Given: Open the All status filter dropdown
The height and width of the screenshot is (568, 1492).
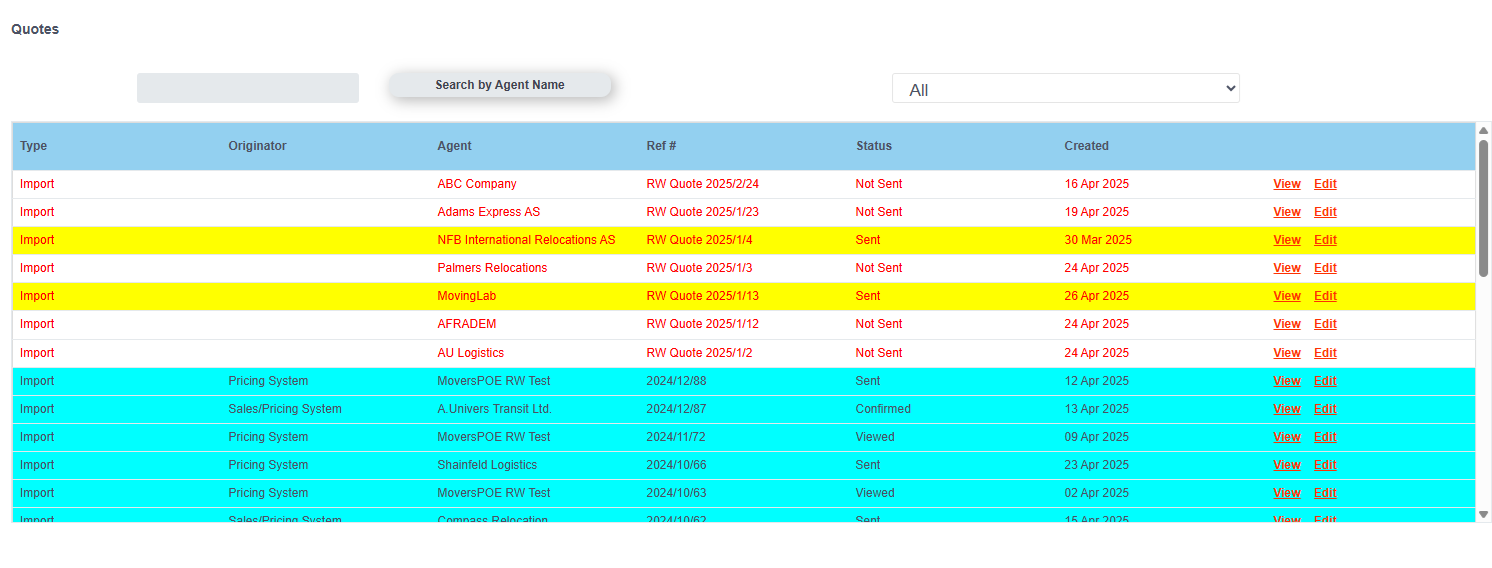Looking at the screenshot, I should pyautogui.click(x=1066, y=89).
